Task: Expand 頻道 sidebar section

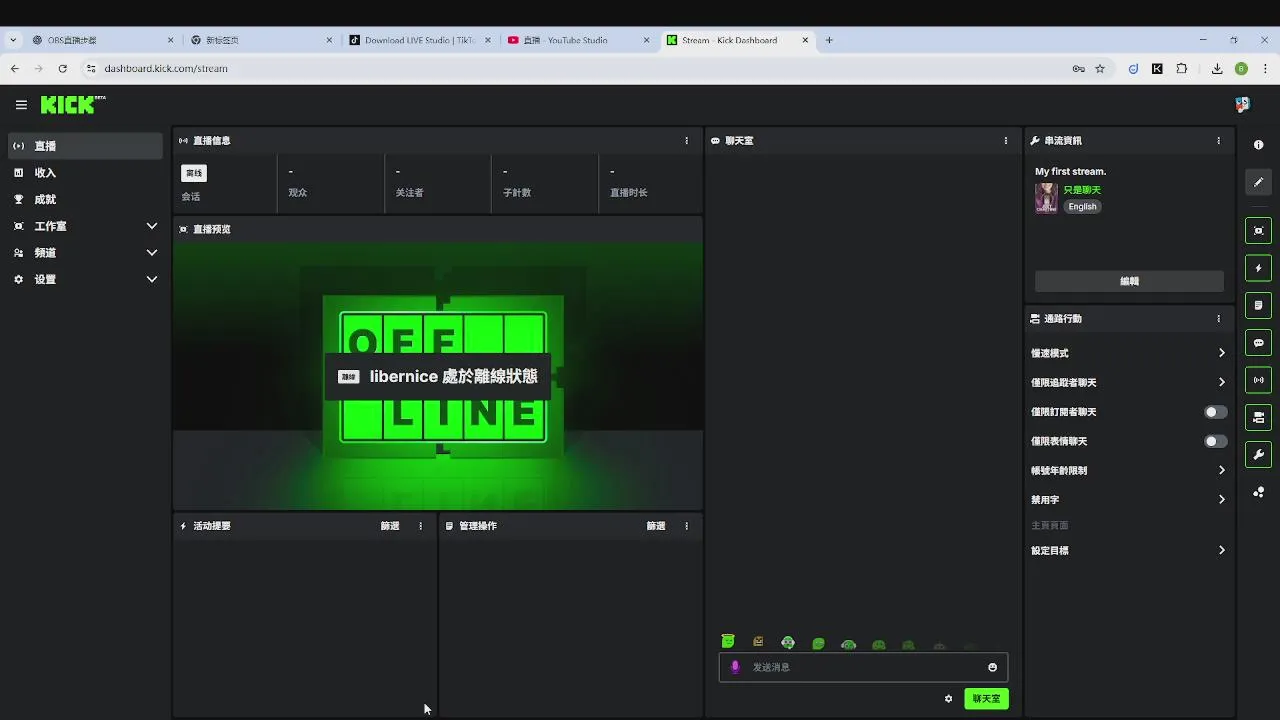Action: click(x=85, y=253)
